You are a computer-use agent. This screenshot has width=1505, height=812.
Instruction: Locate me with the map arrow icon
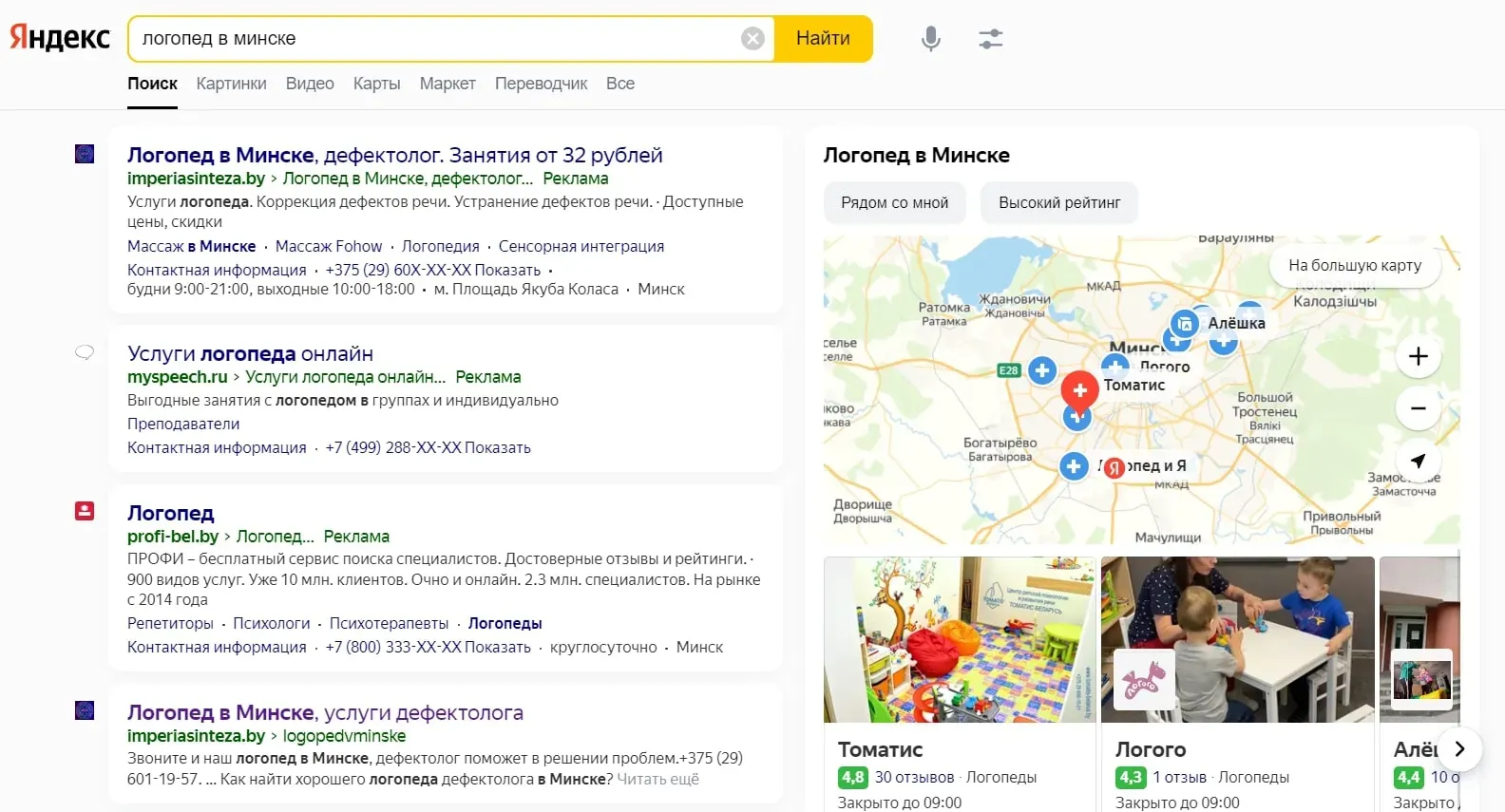pyautogui.click(x=1419, y=461)
